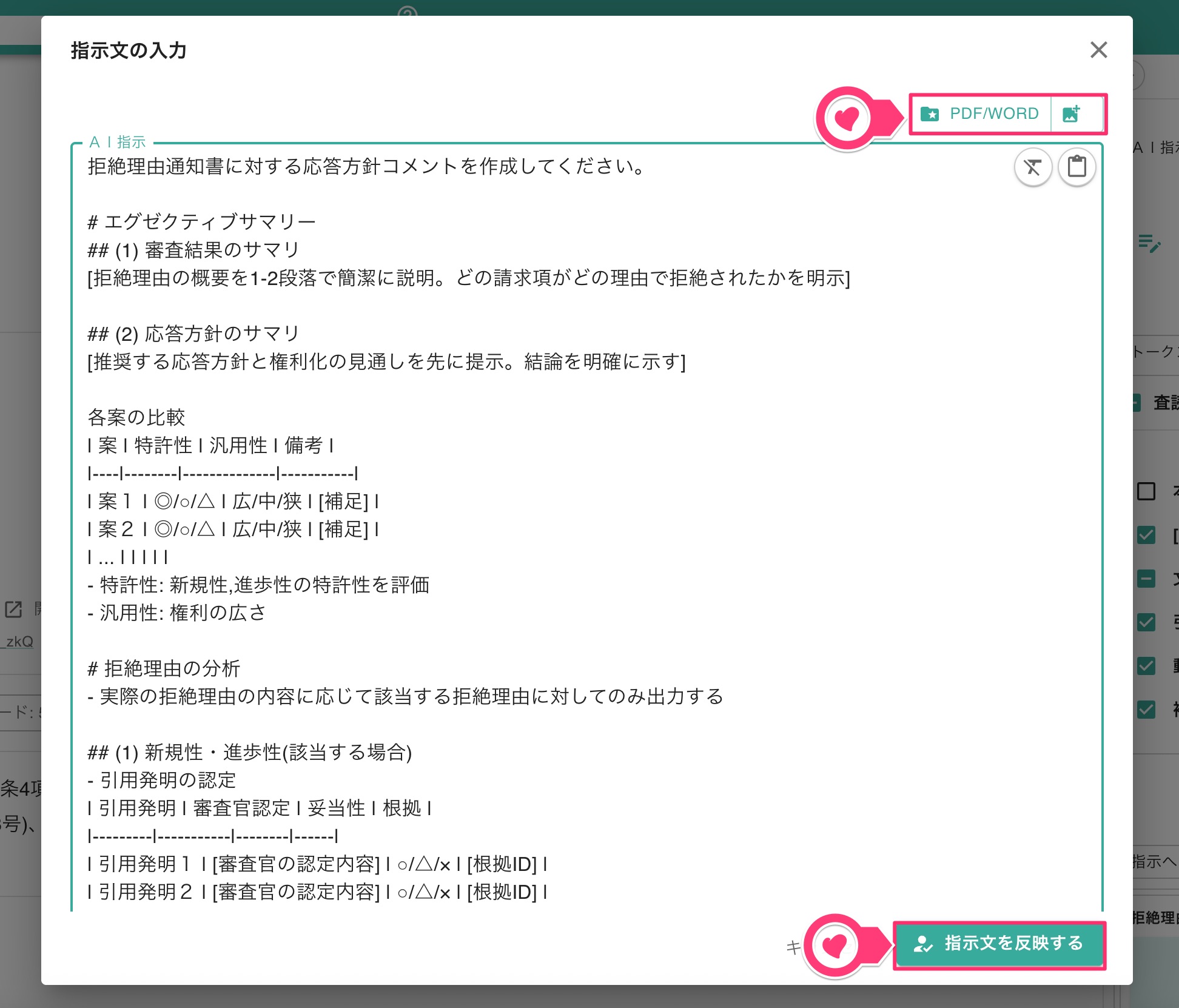Click inside the AI指示 text area
This screenshot has width=1179, height=1008.
pos(586,528)
